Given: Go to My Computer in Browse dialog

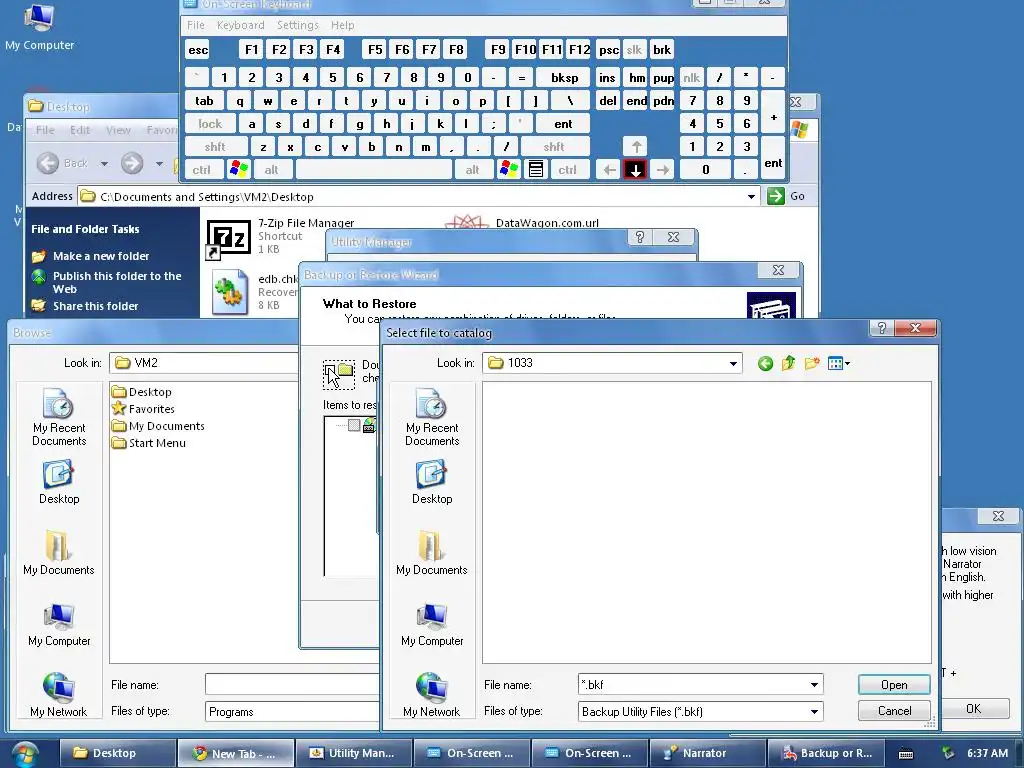Looking at the screenshot, I should 59,624.
